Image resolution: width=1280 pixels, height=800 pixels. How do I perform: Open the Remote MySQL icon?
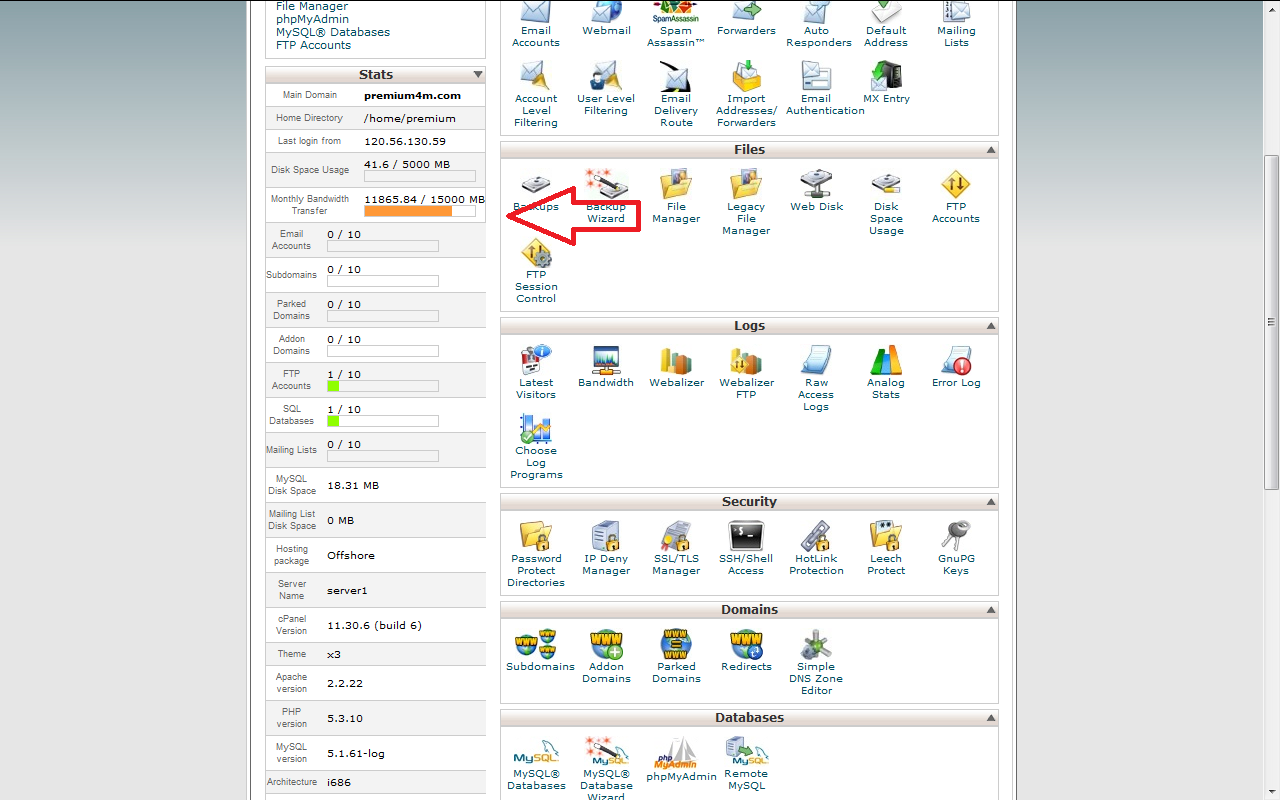(x=746, y=752)
